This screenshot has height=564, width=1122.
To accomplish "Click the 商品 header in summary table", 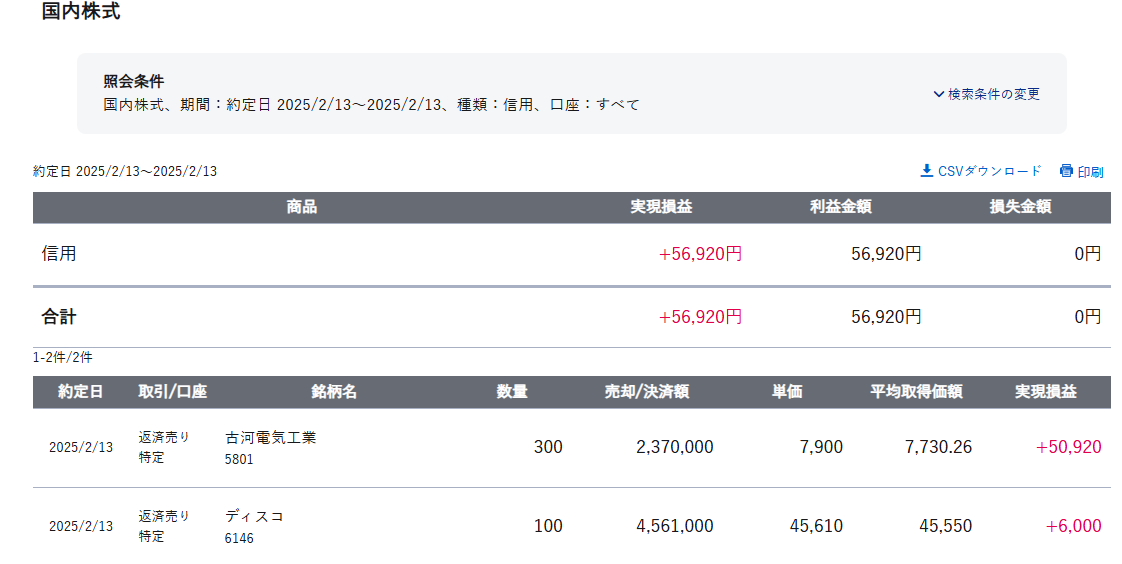I will click(x=301, y=207).
